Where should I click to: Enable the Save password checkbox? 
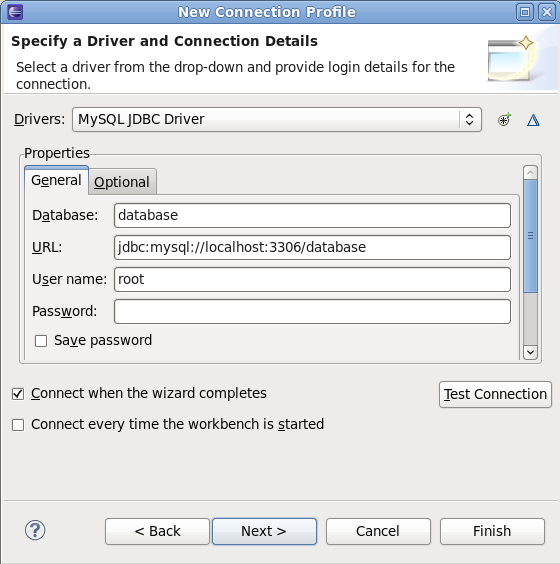pyautogui.click(x=41, y=341)
